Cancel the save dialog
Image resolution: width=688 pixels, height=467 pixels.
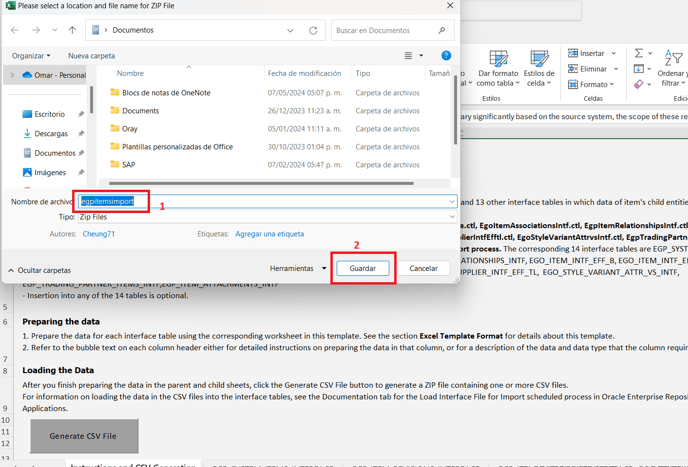[x=423, y=268]
